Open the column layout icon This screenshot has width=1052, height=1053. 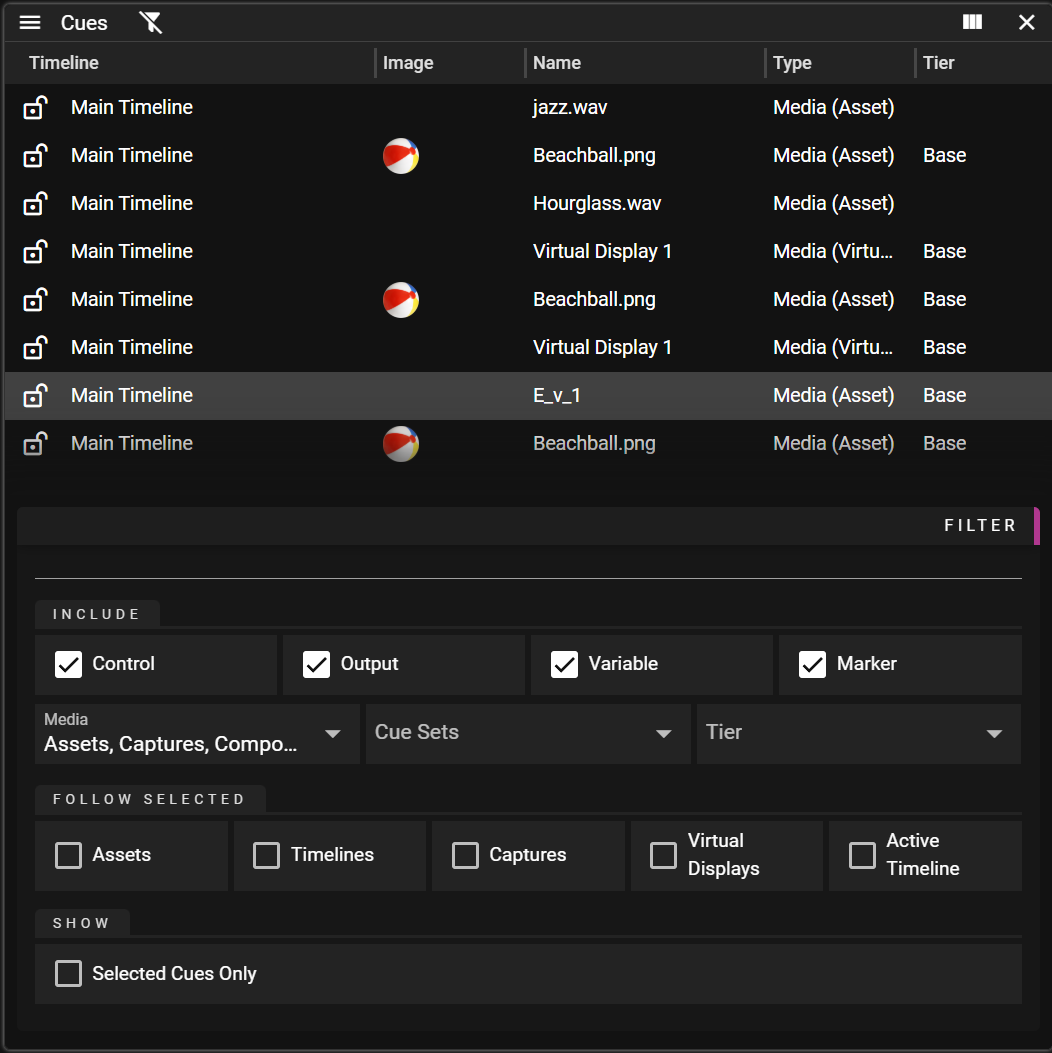coord(971,22)
